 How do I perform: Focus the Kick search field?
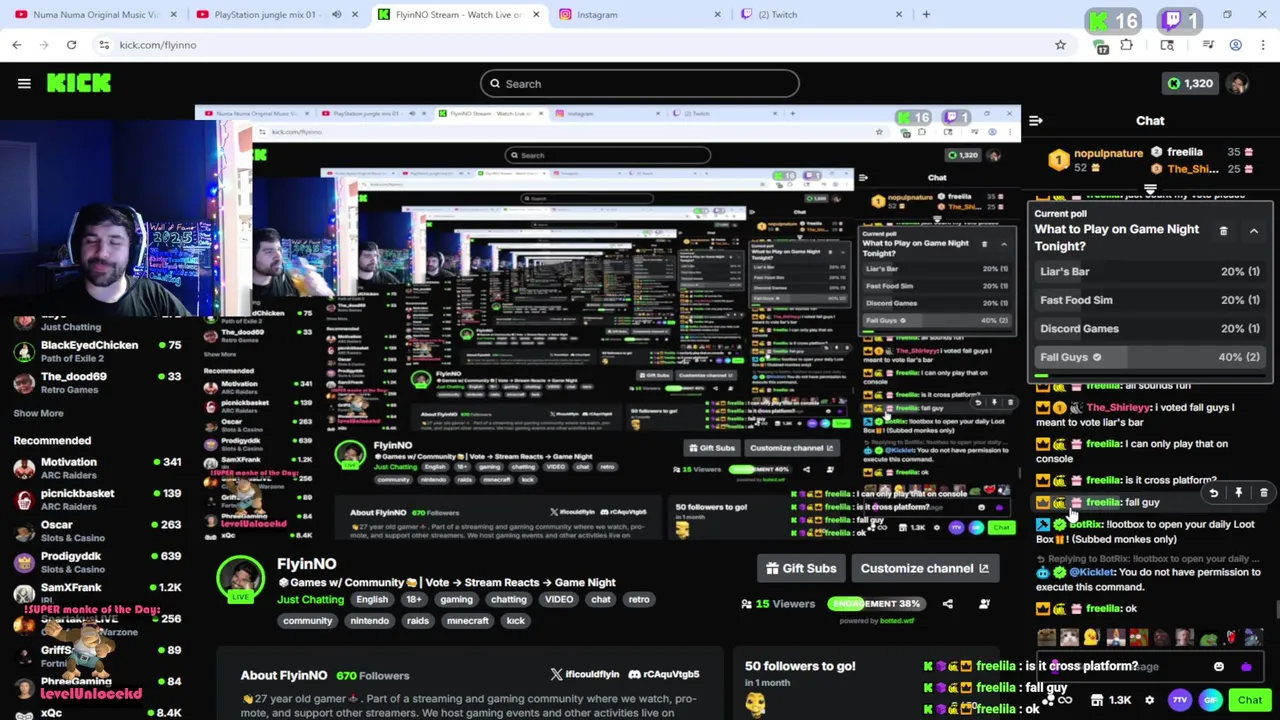[640, 84]
